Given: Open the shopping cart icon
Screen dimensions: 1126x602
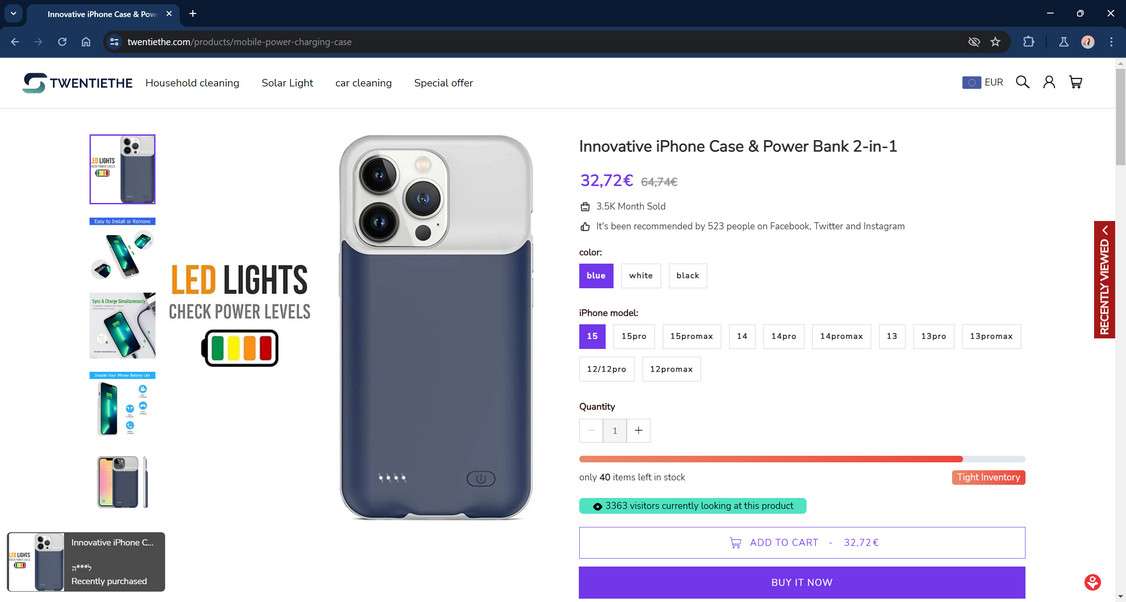Looking at the screenshot, I should [x=1075, y=82].
